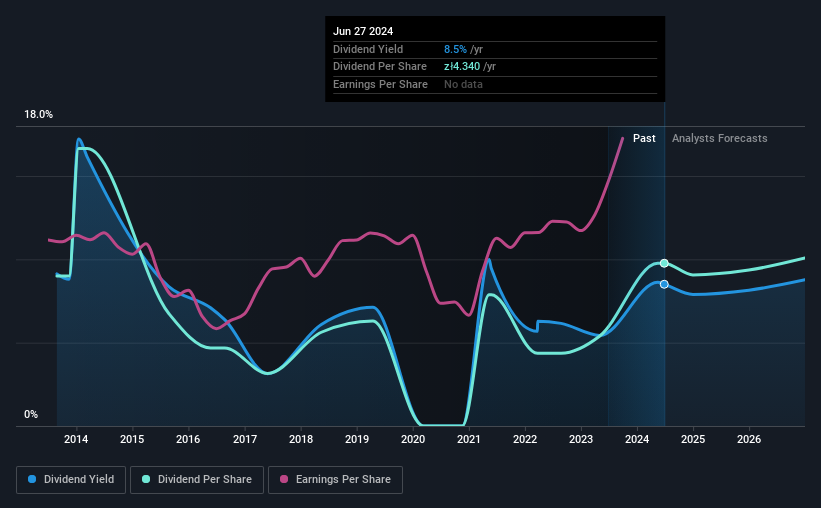
Task: Click the 2019 x-axis label
Action: pos(357,439)
